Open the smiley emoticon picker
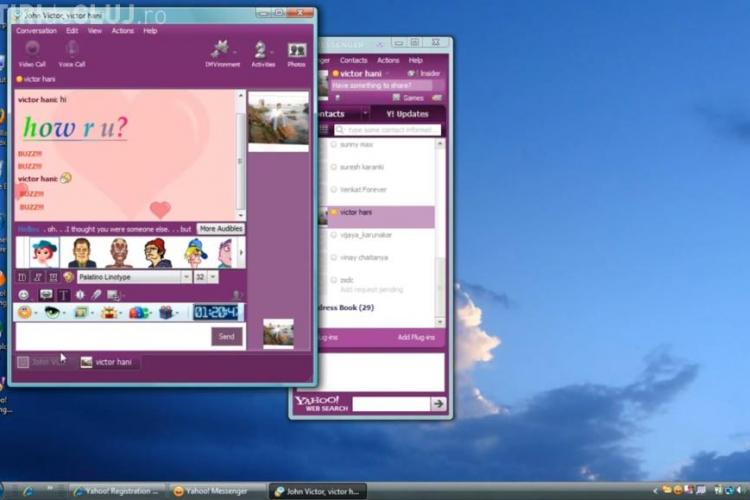750x500 pixels. (23, 295)
